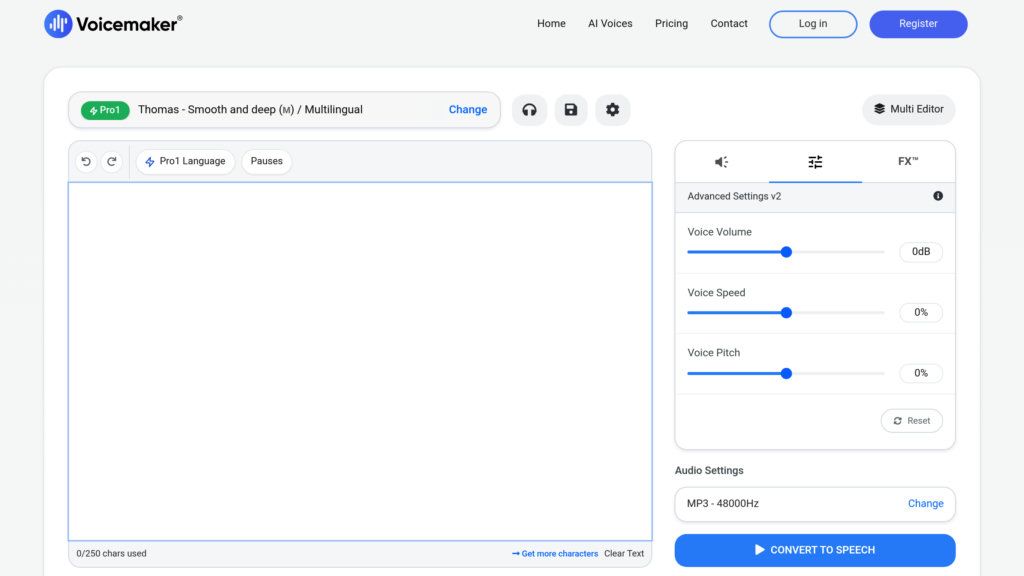Screen dimensions: 1024x576
Task: Click the Multi Editor stack icon
Action: pos(880,109)
